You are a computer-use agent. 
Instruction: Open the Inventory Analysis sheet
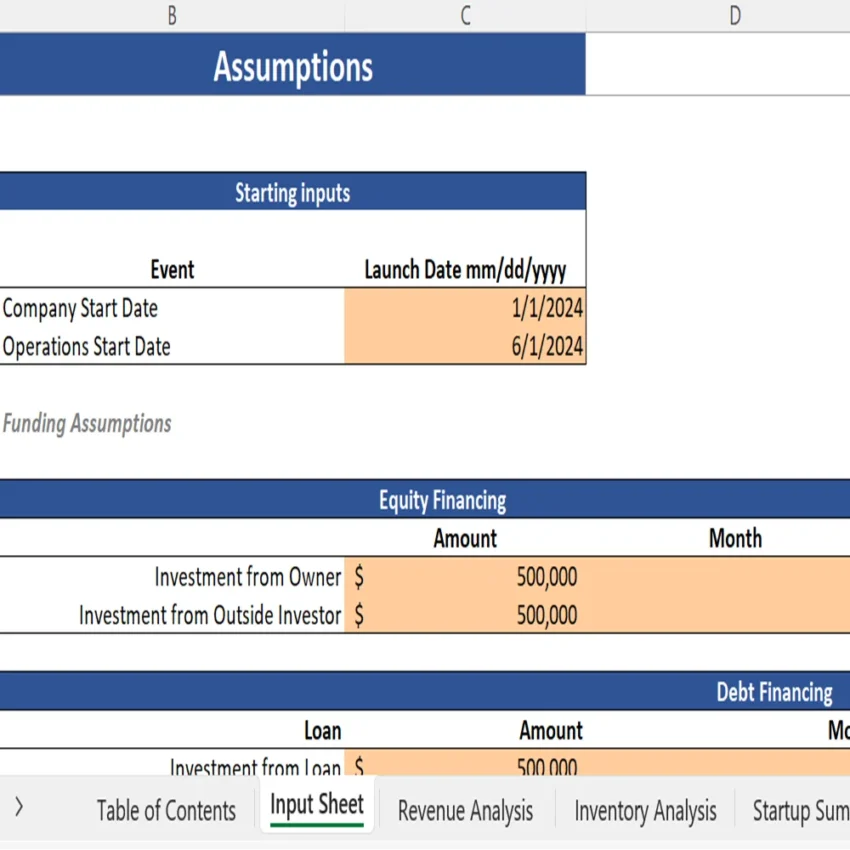(645, 810)
